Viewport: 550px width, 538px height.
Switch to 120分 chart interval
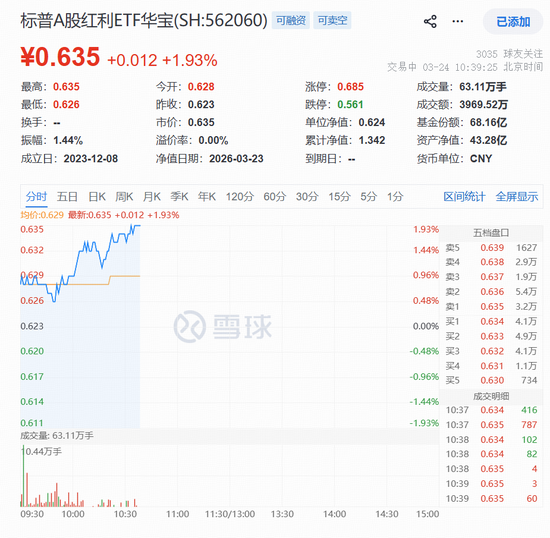click(240, 196)
